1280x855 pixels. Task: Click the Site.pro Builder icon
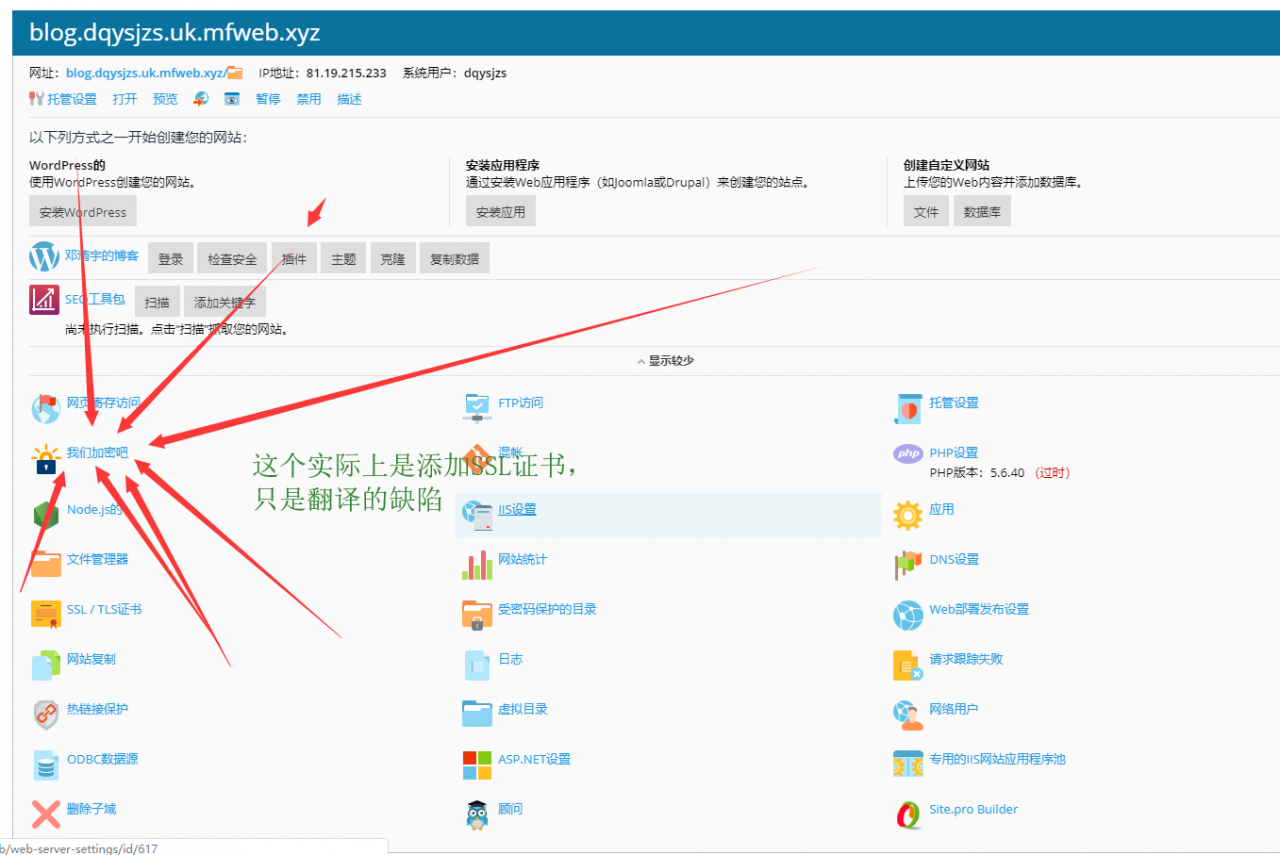[907, 814]
